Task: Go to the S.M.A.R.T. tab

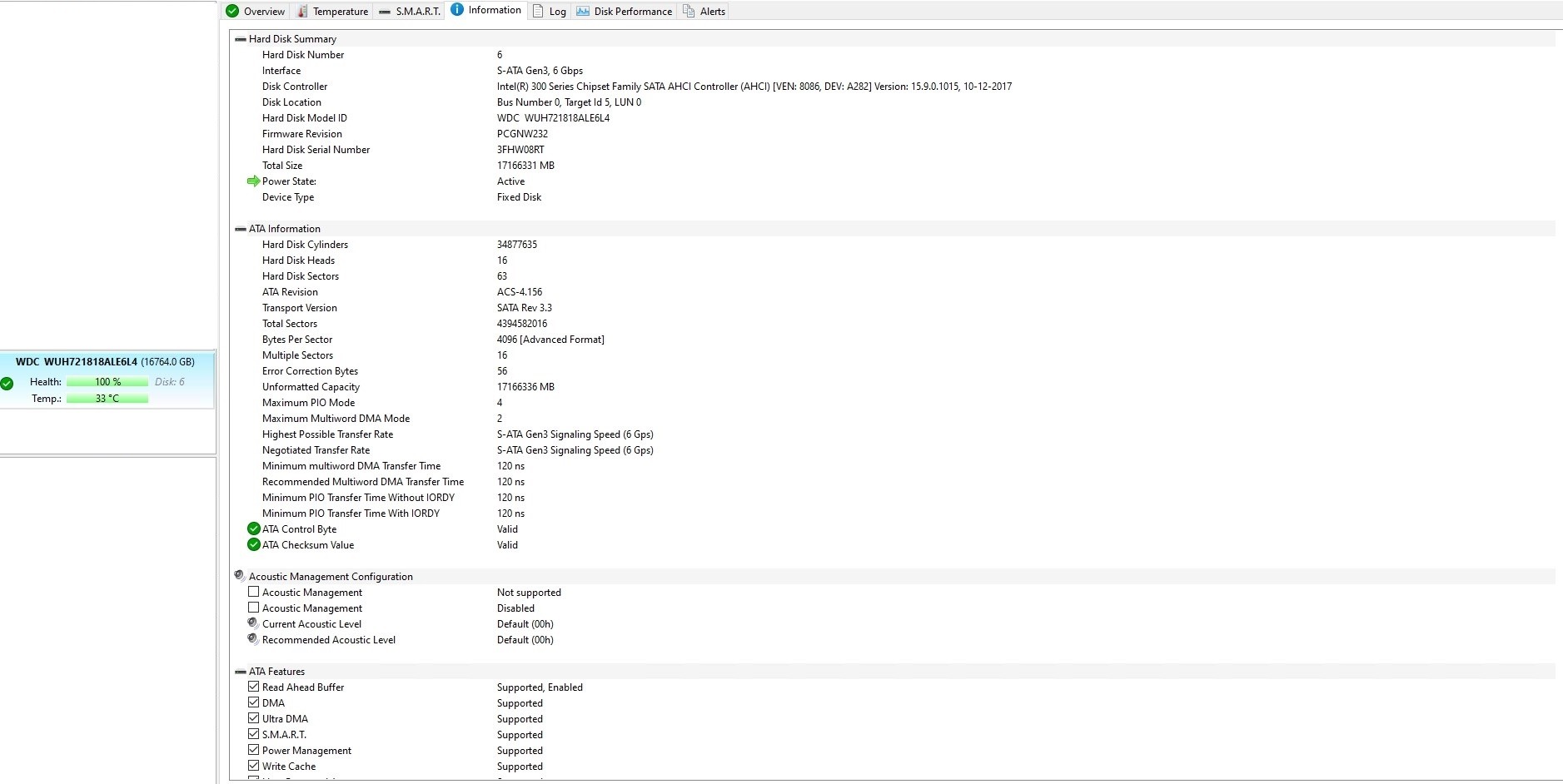Action: [x=409, y=11]
